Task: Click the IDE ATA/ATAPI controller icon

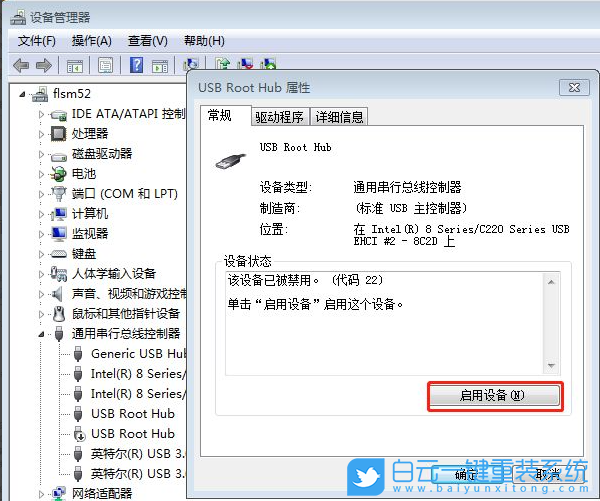Action: point(59,114)
